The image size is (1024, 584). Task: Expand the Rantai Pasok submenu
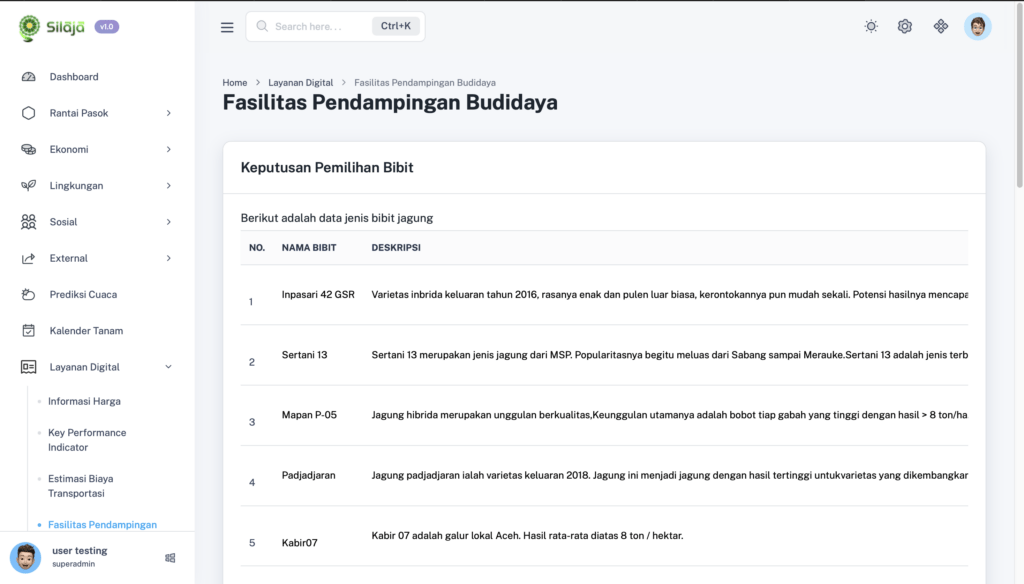pyautogui.click(x=168, y=113)
